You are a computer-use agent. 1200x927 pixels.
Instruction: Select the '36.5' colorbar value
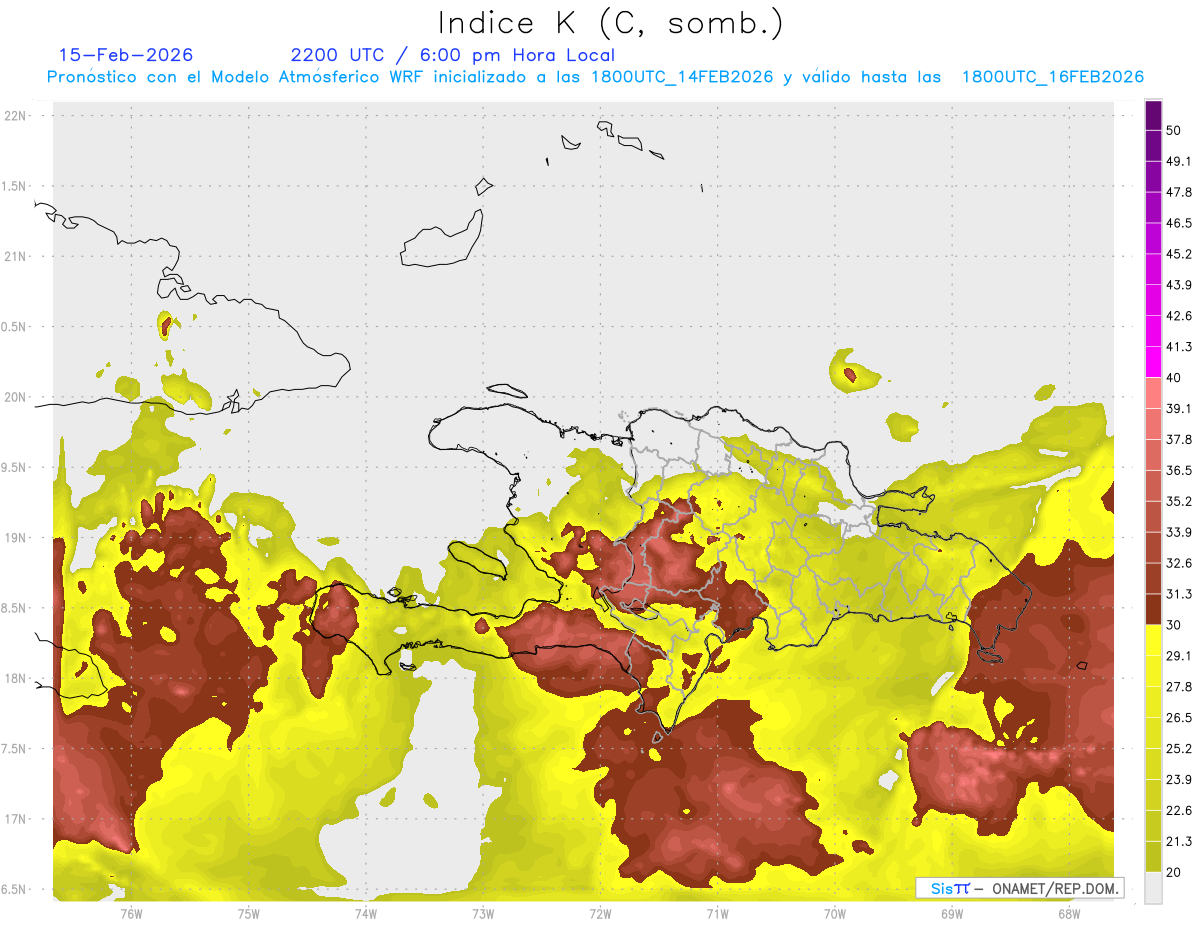tap(1179, 470)
